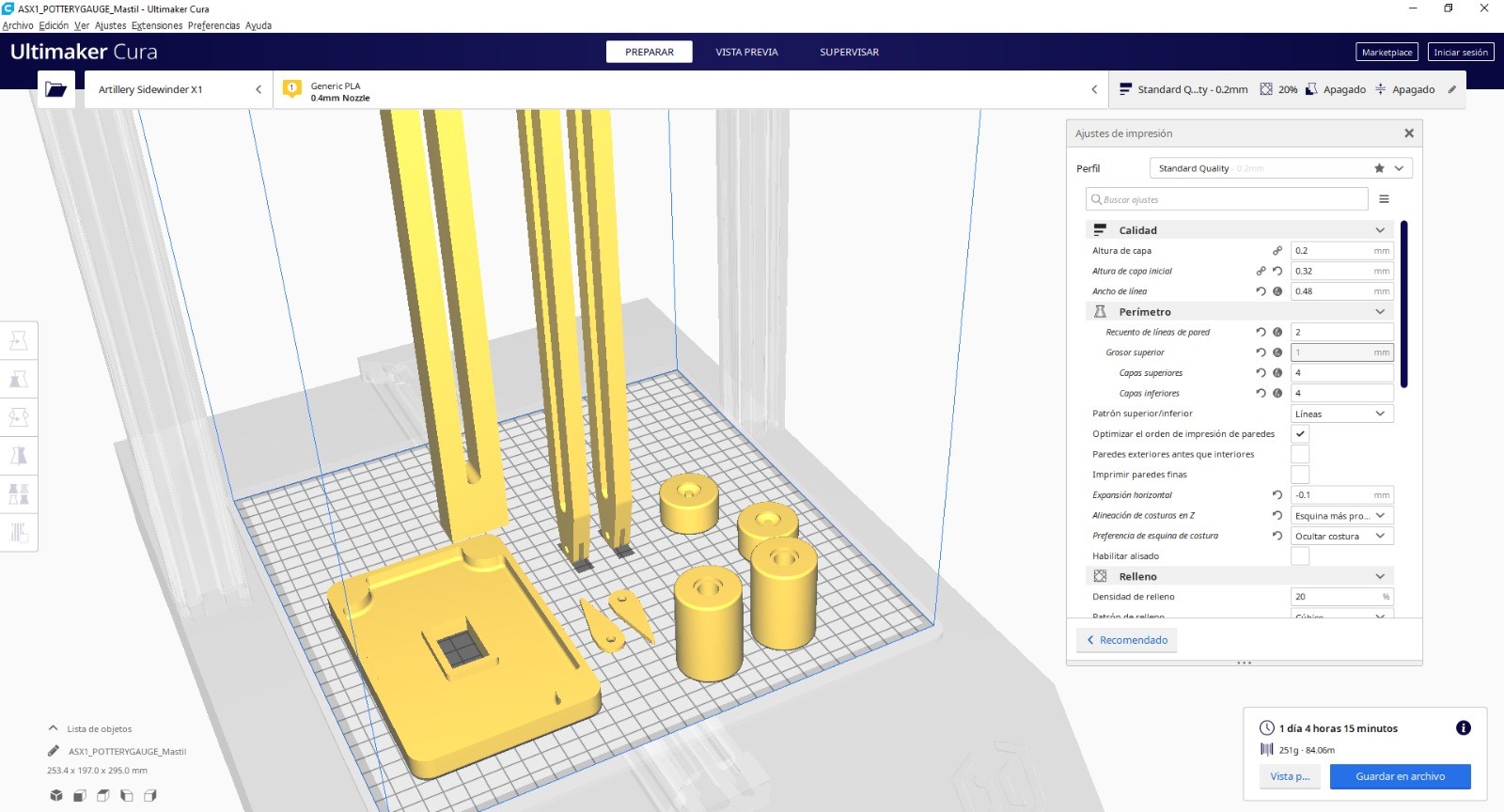The width and height of the screenshot is (1504, 812).
Task: Click the Vista previa button near print time
Action: (x=1290, y=776)
